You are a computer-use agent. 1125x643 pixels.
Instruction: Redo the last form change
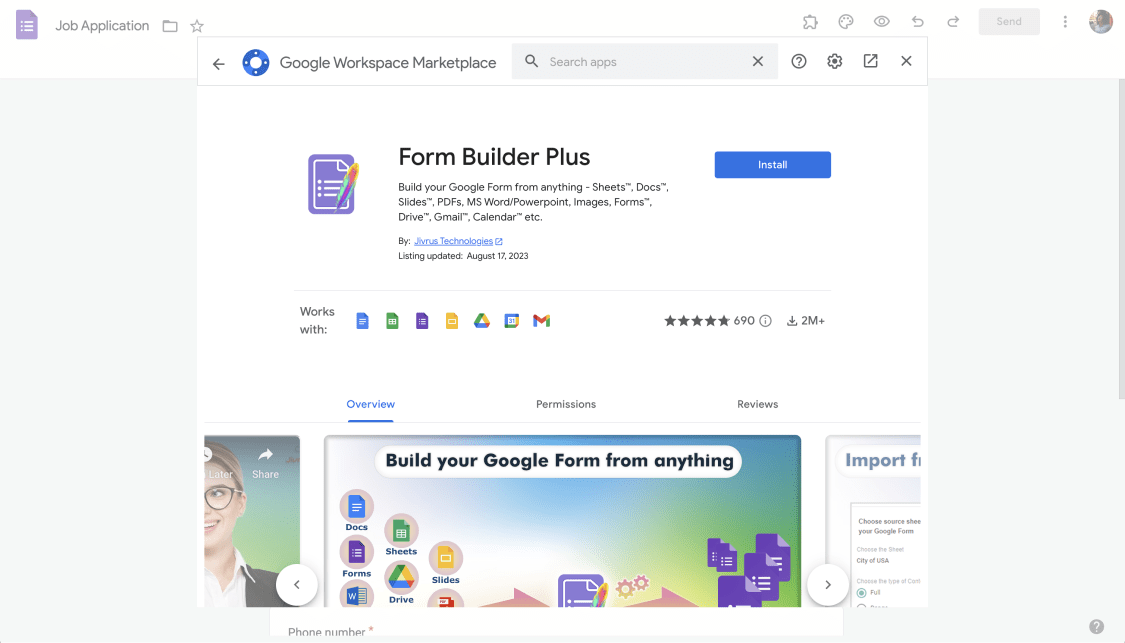[953, 21]
